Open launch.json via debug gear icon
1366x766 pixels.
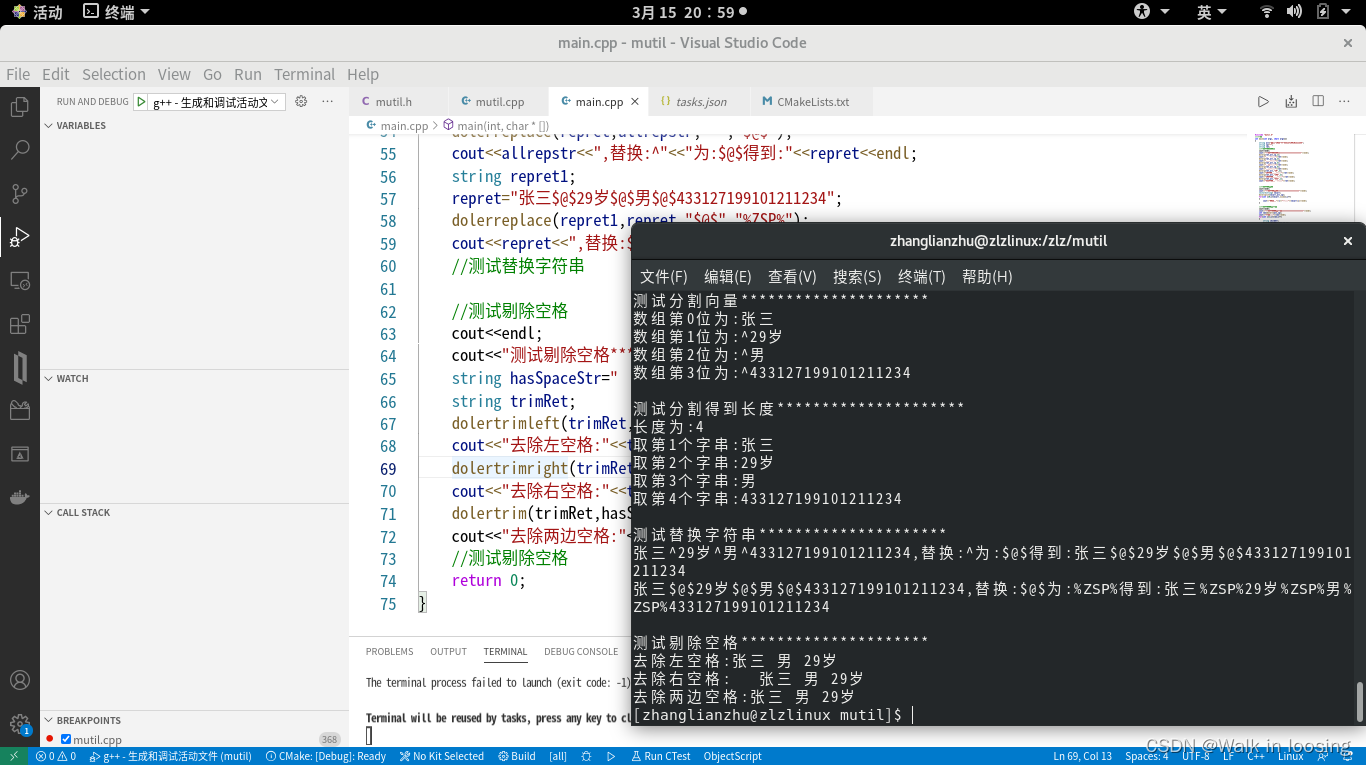(x=301, y=102)
